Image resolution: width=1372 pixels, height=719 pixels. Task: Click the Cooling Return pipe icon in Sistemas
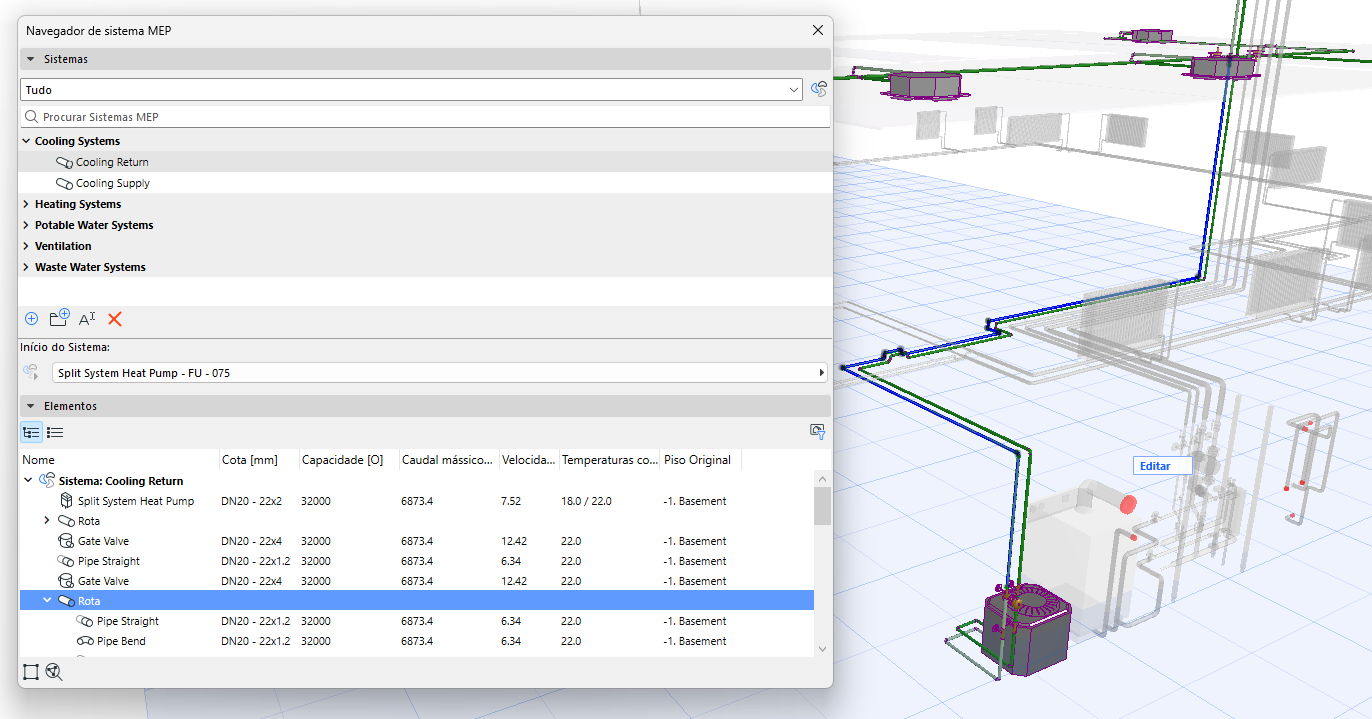pyautogui.click(x=64, y=162)
